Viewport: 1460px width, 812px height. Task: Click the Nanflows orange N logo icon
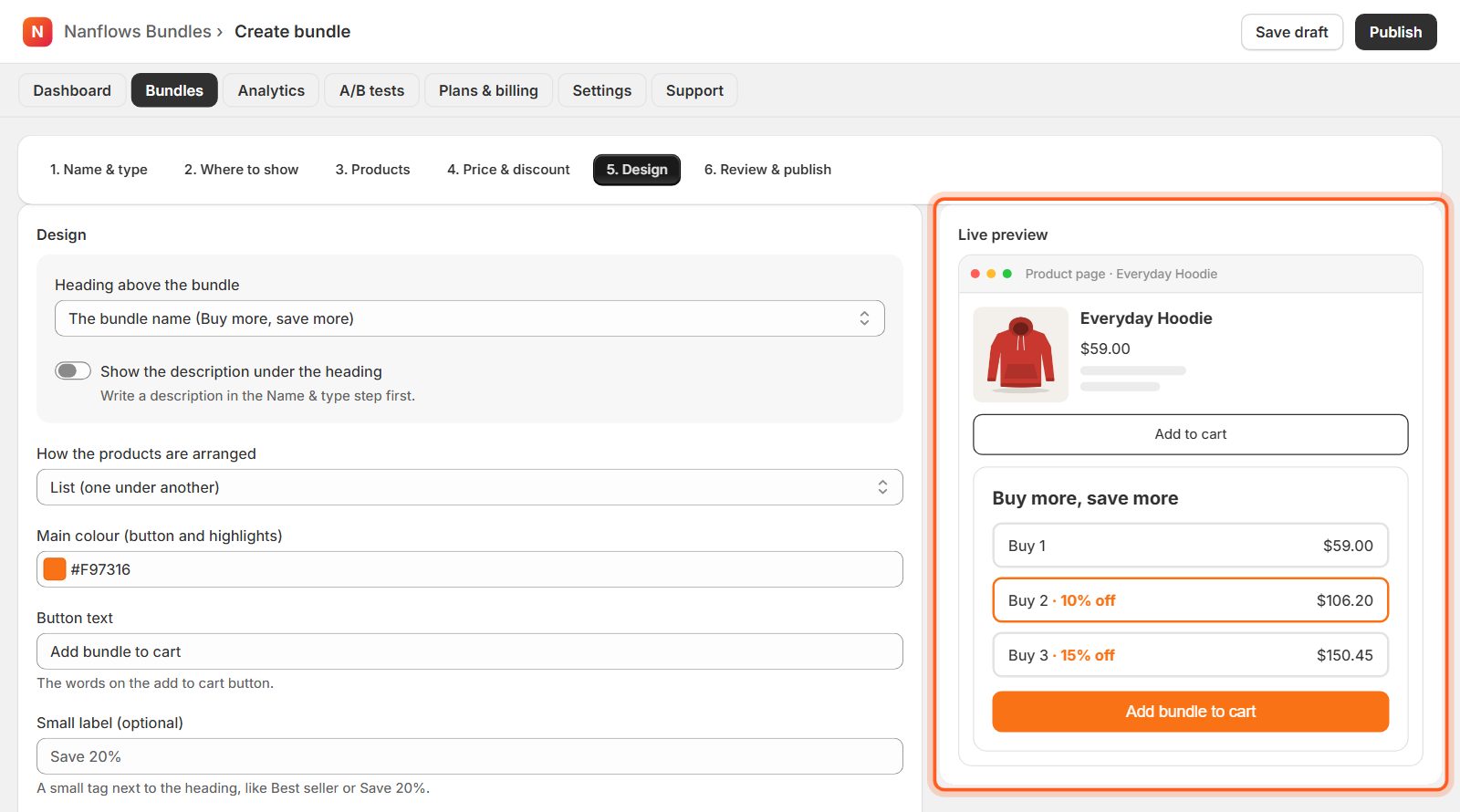click(x=37, y=32)
